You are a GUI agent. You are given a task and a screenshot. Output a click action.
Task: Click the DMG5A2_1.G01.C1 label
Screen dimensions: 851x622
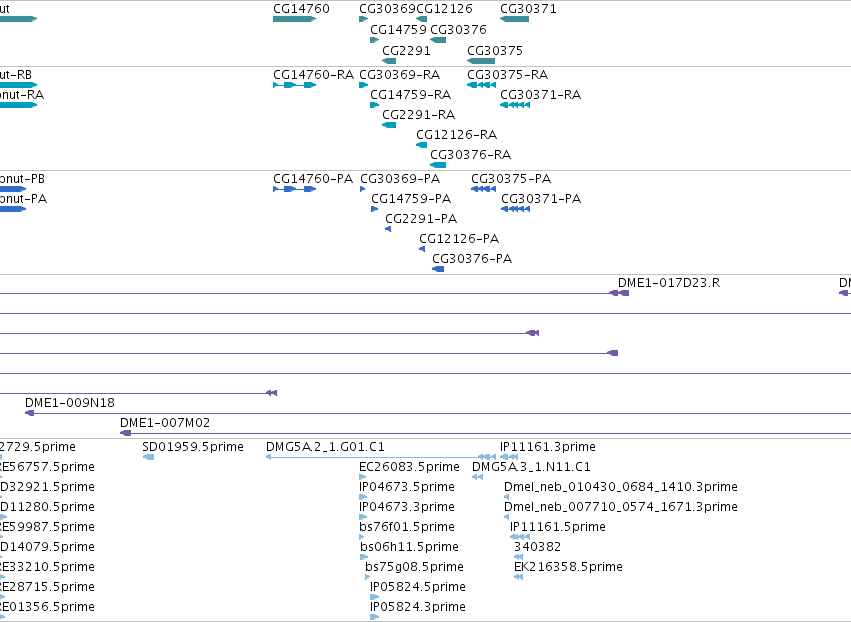pyautogui.click(x=325, y=447)
